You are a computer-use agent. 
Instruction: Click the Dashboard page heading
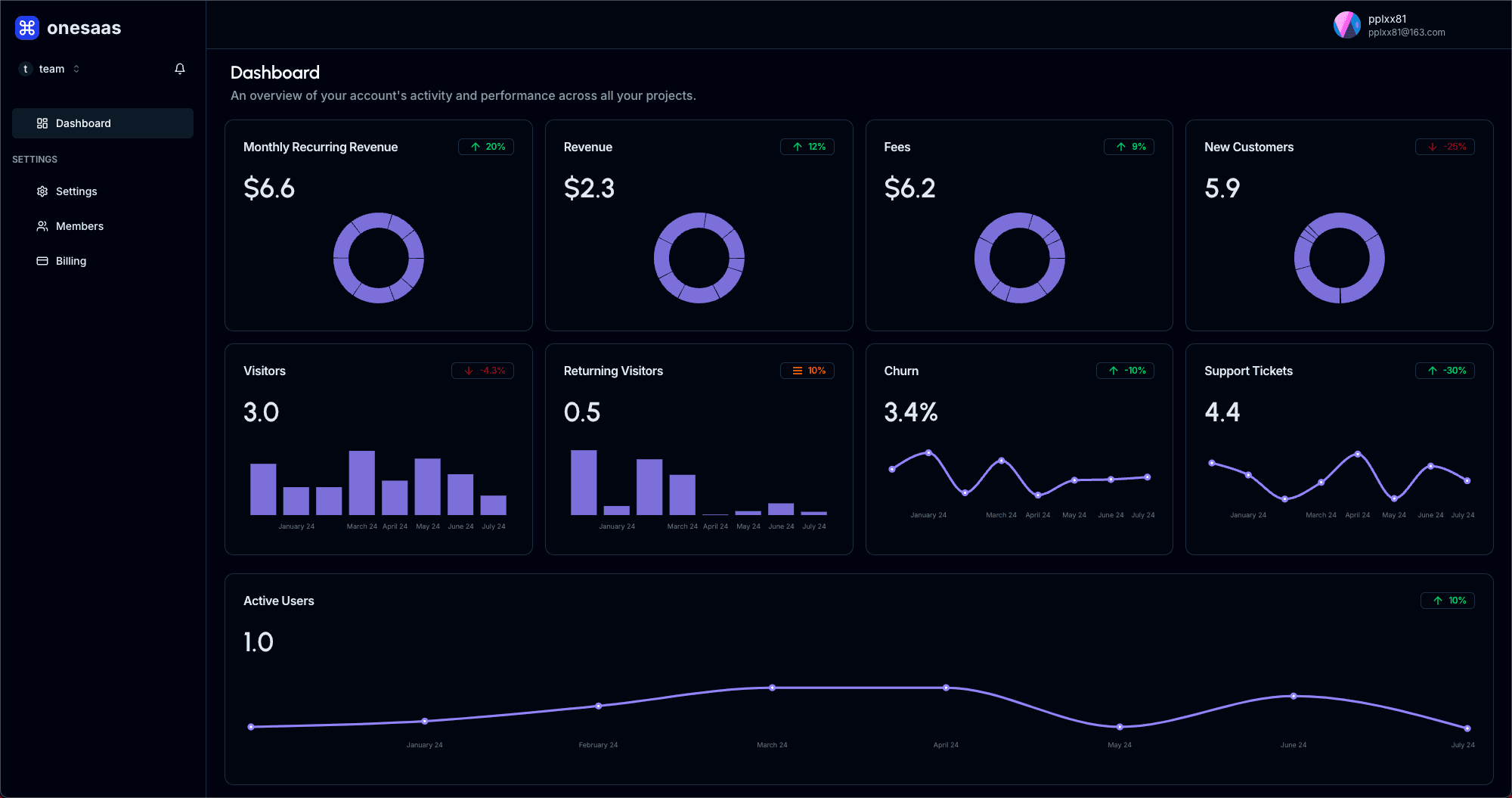coord(275,73)
